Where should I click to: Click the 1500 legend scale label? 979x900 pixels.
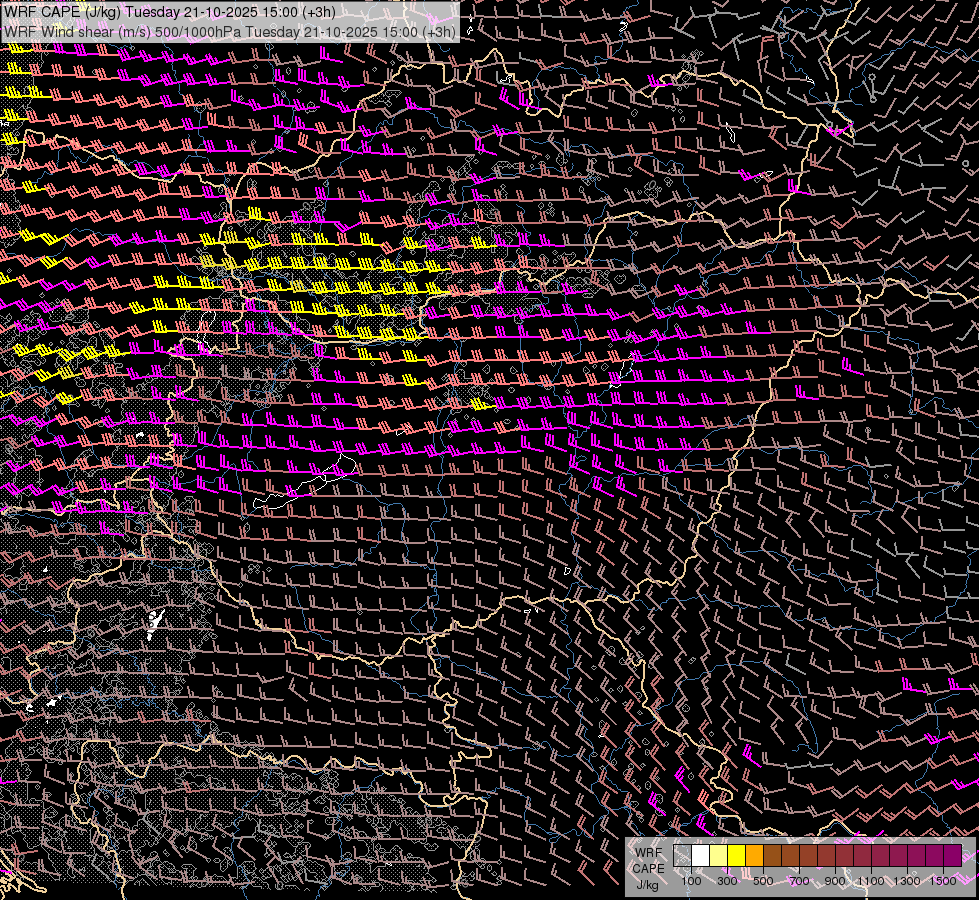pyautogui.click(x=943, y=881)
